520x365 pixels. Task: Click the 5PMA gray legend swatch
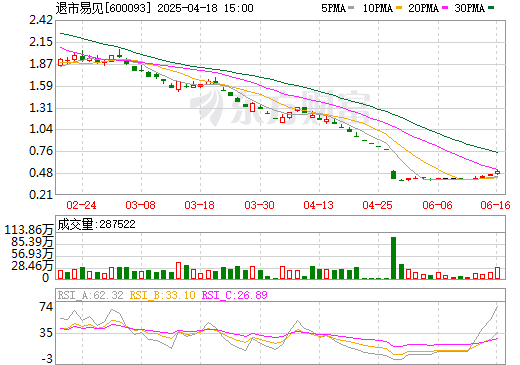coord(351,8)
